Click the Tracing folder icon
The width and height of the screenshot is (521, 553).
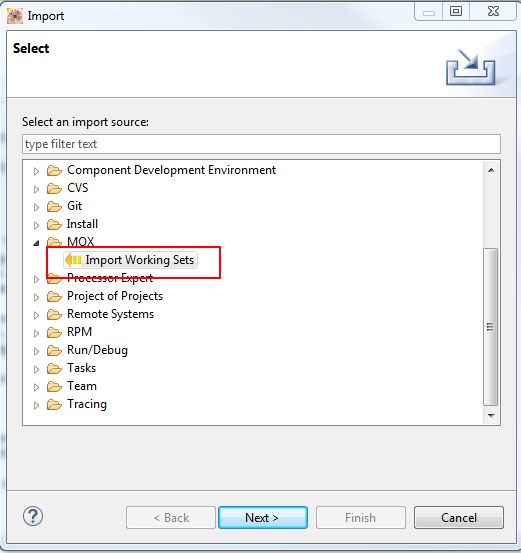(54, 405)
